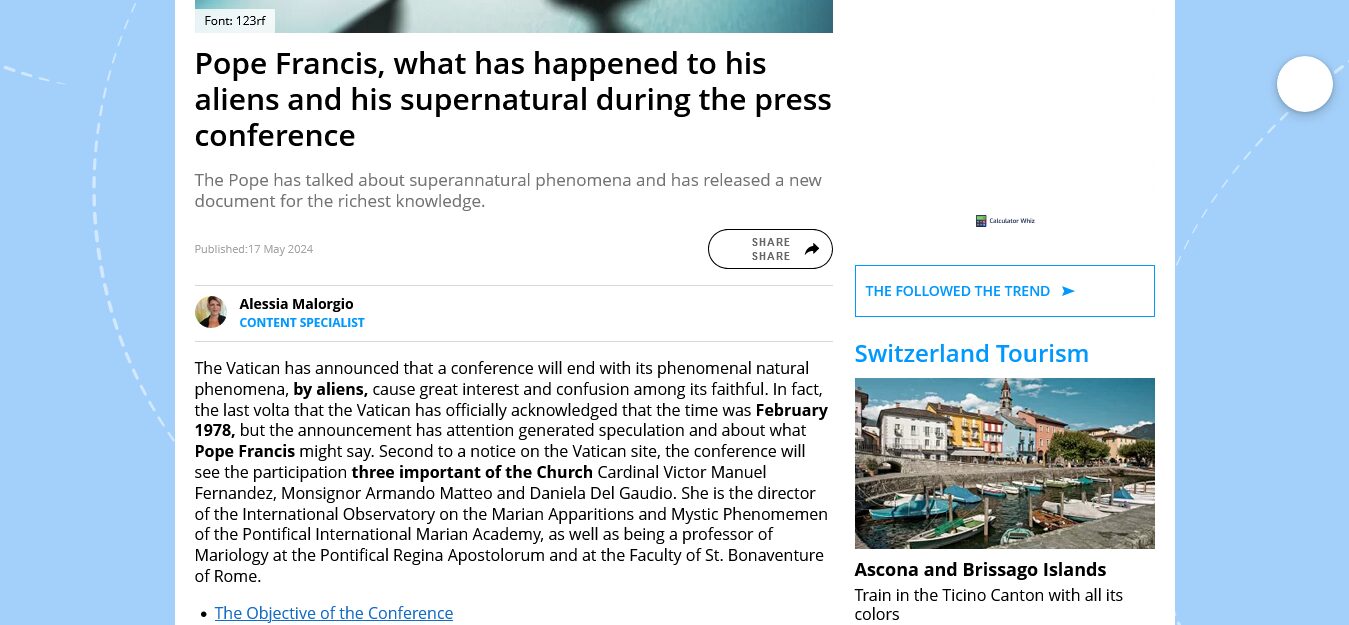The image size is (1349, 625).
Task: Open the CONTENT SPECIALIST author role link
Action: [x=302, y=323]
